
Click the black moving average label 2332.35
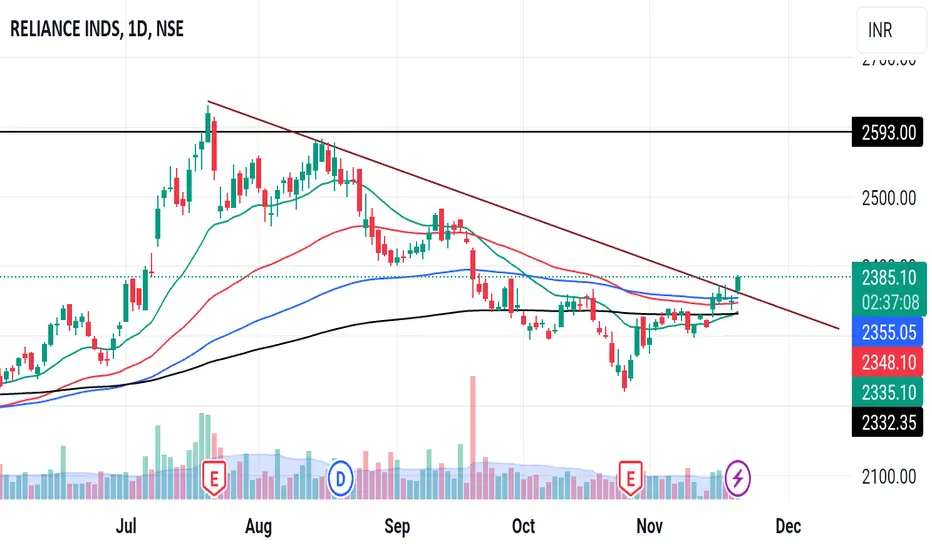point(888,423)
